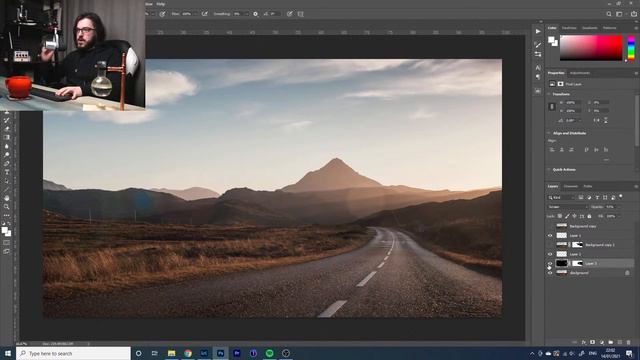Screen dimensions: 640x360
Task: Open Spotify from the taskbar
Action: [x=269, y=353]
